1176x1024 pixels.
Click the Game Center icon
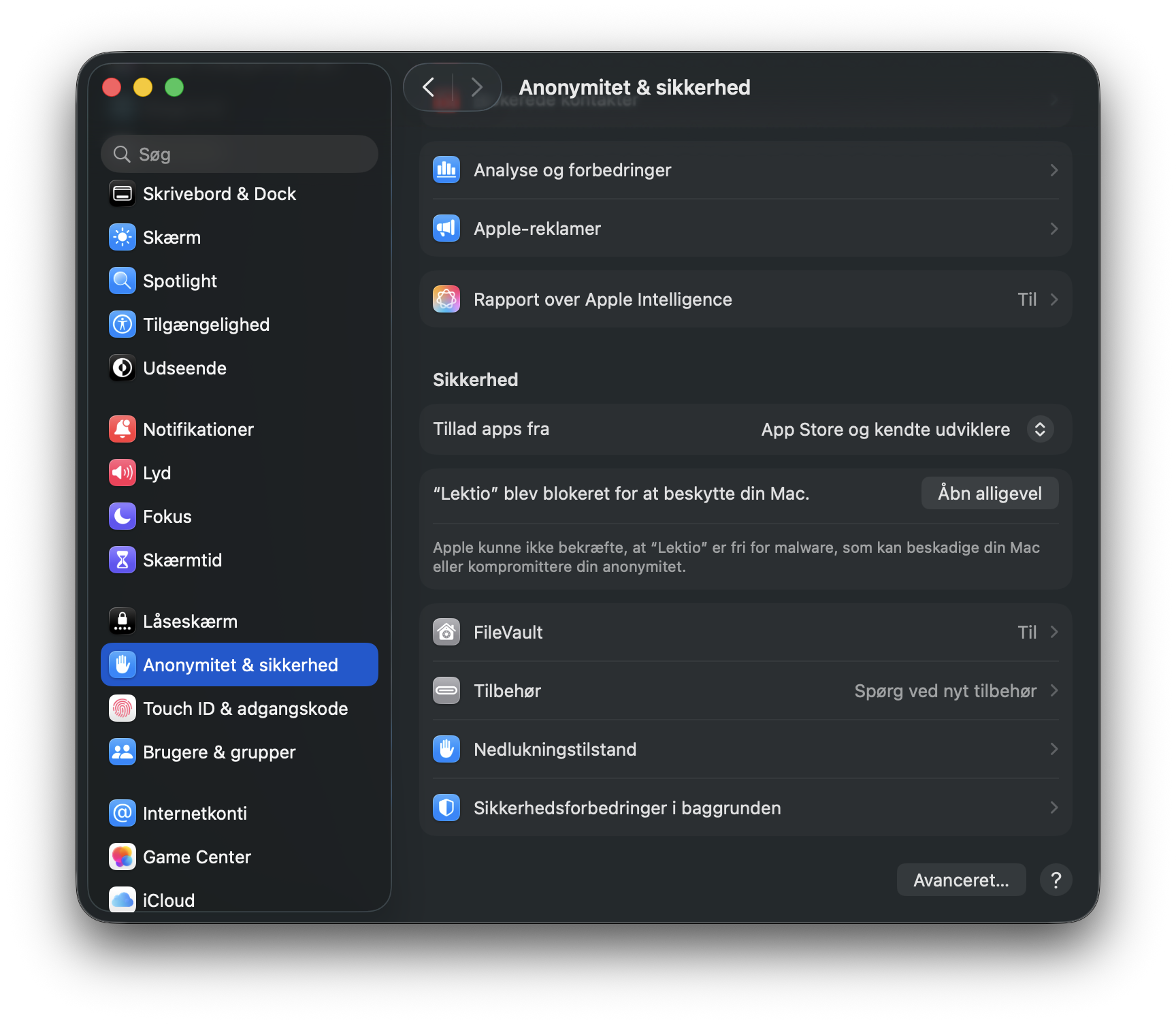tap(122, 857)
